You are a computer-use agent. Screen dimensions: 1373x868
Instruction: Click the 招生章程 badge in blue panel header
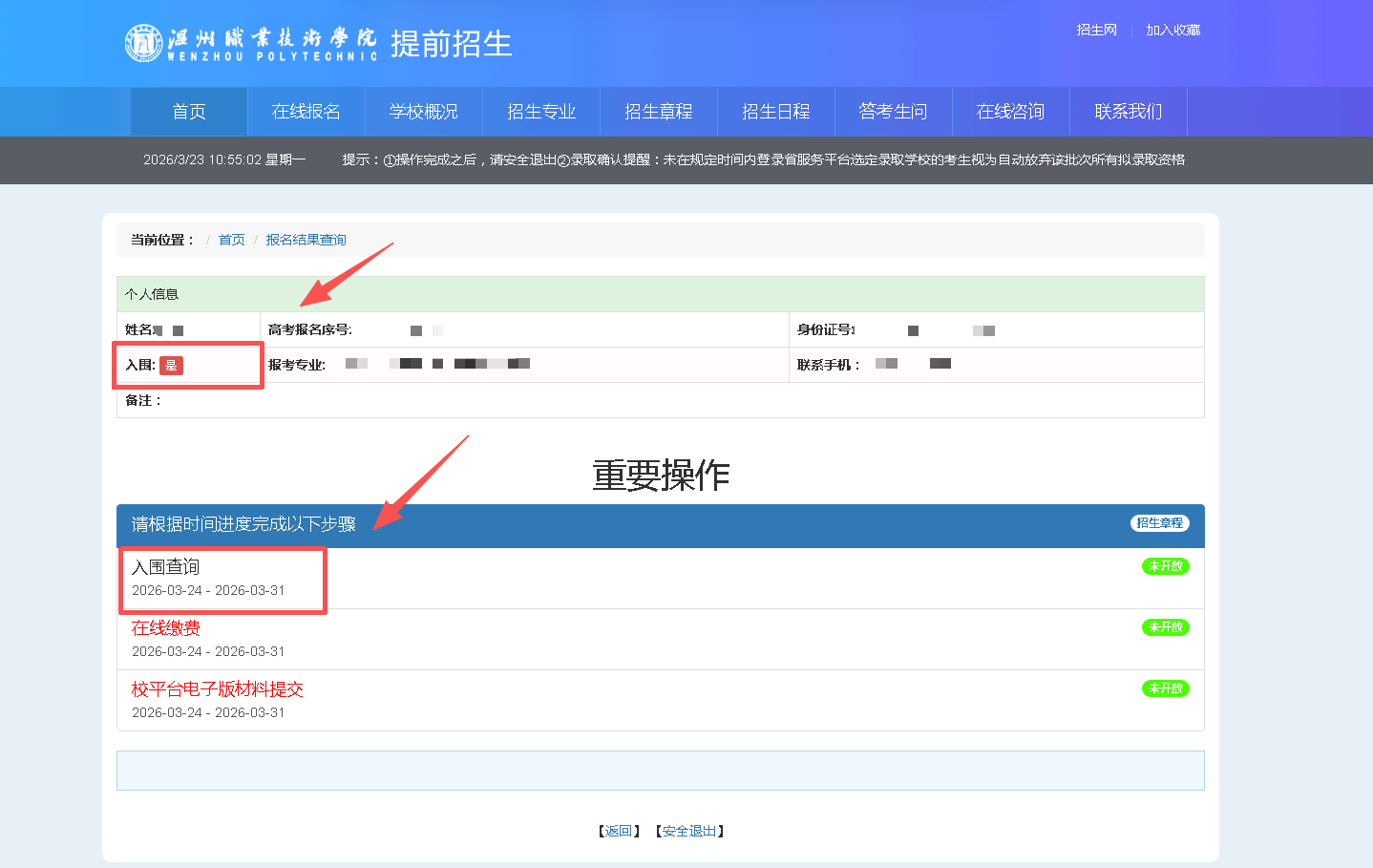tap(1159, 523)
